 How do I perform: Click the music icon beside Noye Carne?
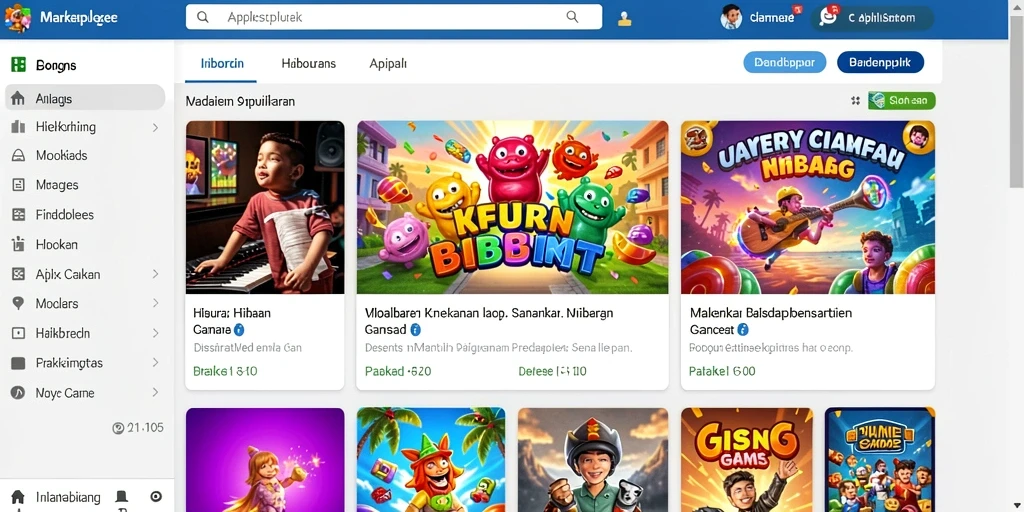pyautogui.click(x=18, y=392)
